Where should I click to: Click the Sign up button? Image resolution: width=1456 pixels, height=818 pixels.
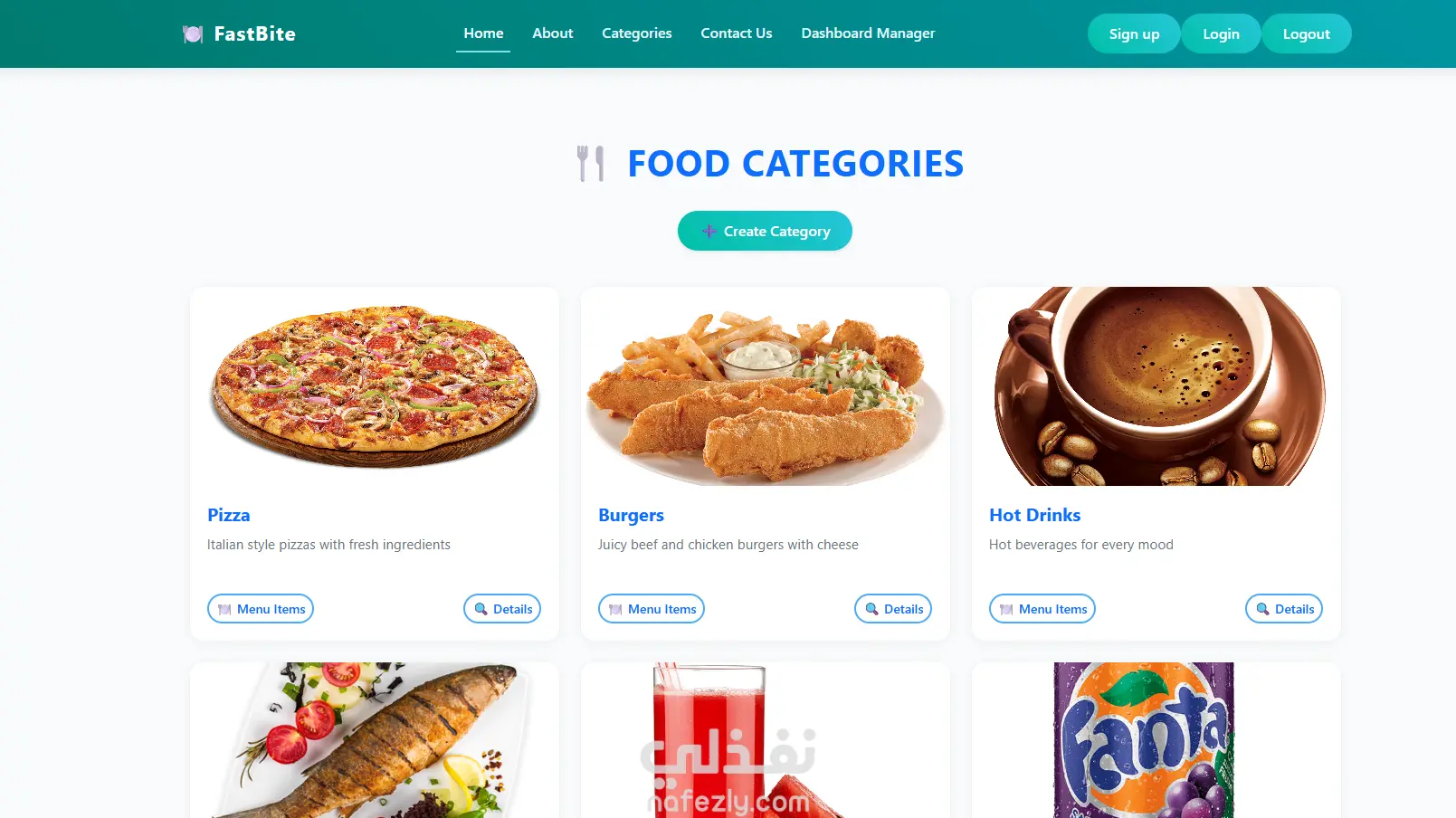pos(1134,33)
